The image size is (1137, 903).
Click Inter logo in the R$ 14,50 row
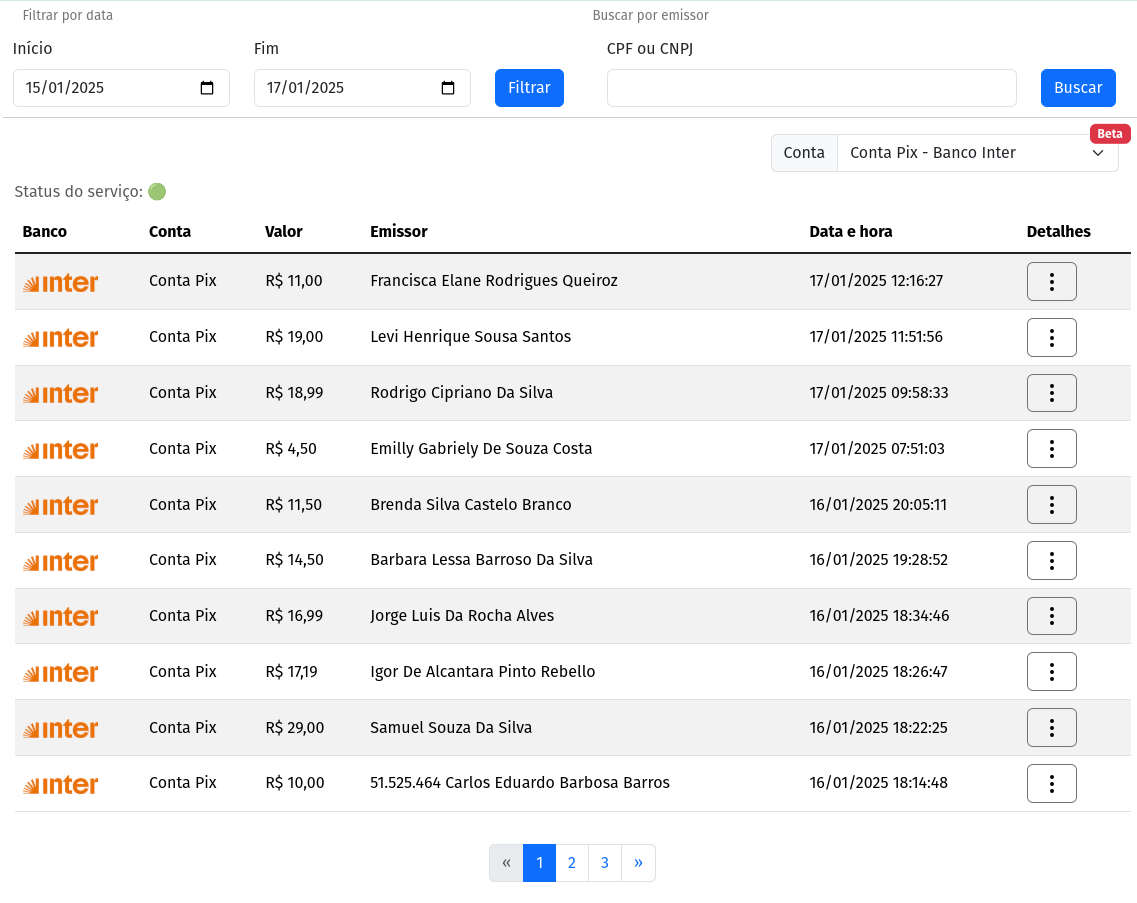tap(60, 561)
